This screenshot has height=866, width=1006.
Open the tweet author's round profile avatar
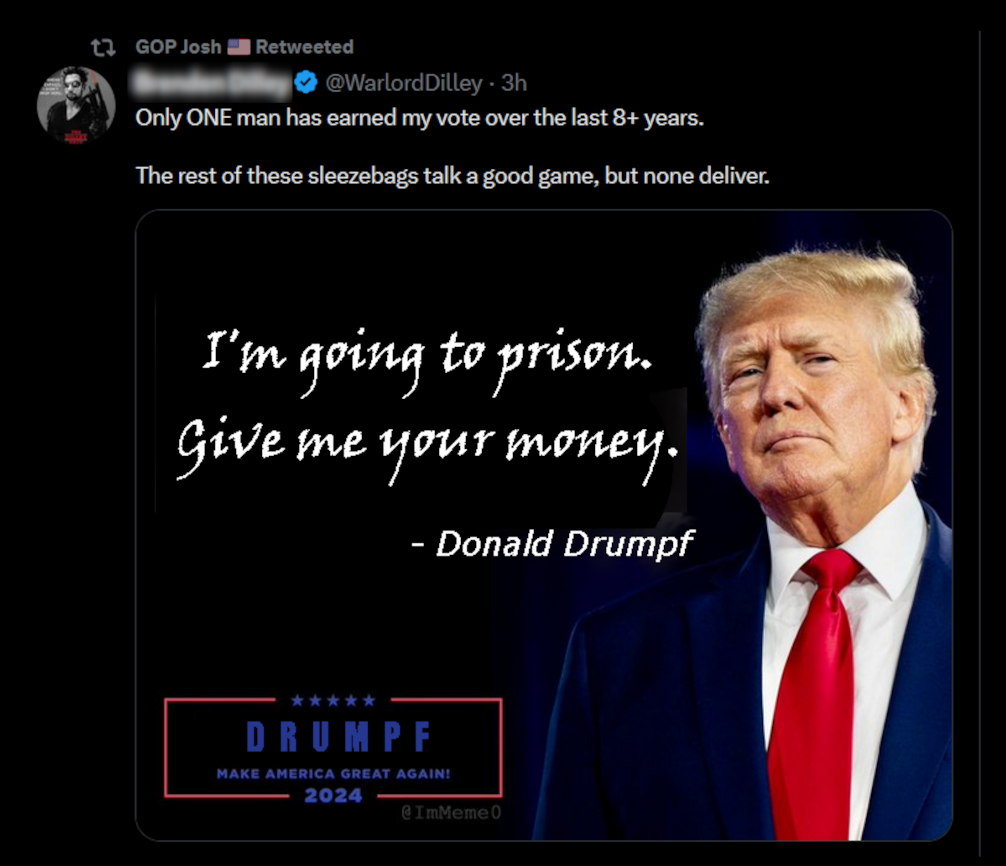coord(76,105)
